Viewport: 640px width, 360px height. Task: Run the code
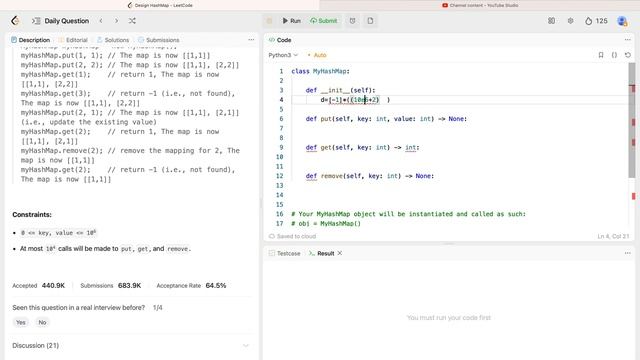tap(291, 21)
